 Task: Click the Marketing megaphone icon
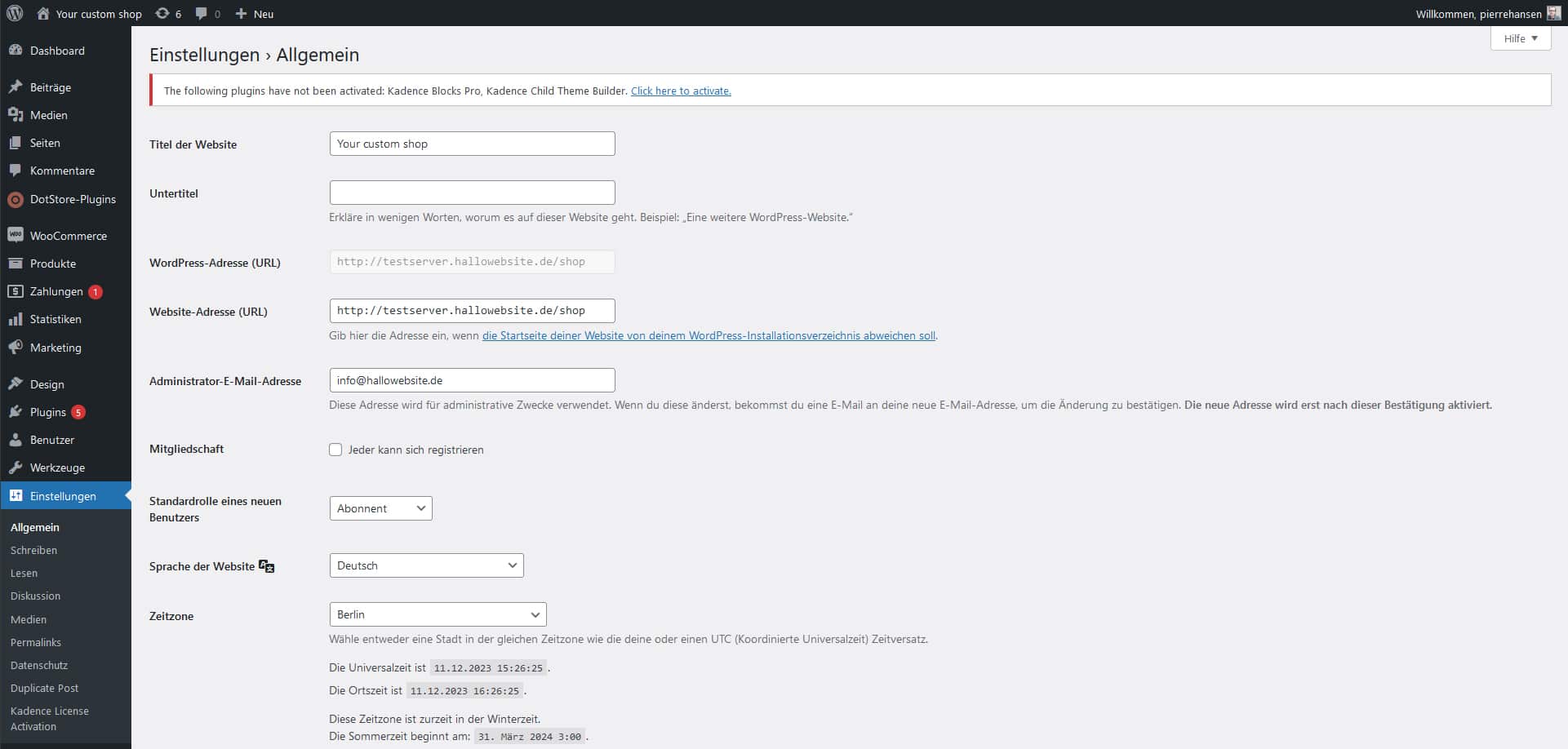click(16, 347)
